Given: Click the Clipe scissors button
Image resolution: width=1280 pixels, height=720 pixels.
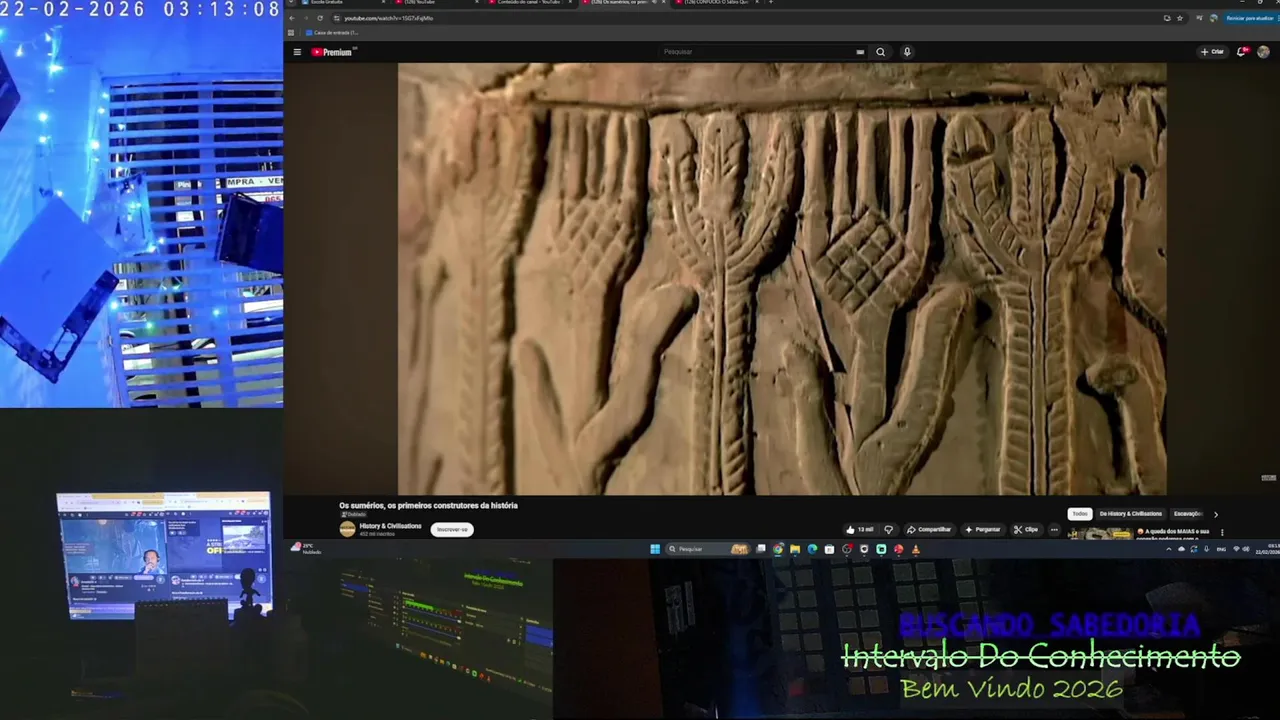Looking at the screenshot, I should 1026,529.
